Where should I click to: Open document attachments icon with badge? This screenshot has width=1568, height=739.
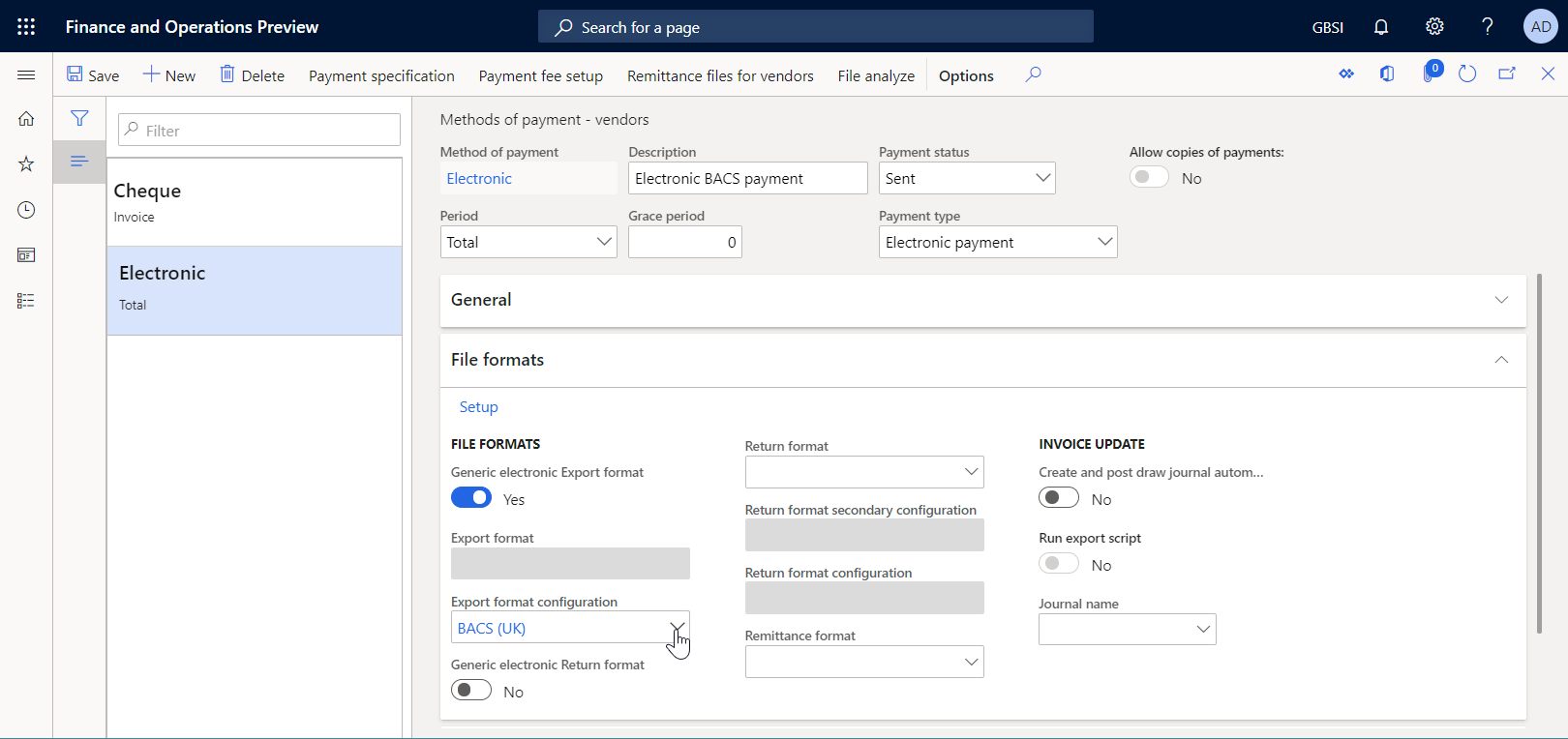pyautogui.click(x=1431, y=73)
